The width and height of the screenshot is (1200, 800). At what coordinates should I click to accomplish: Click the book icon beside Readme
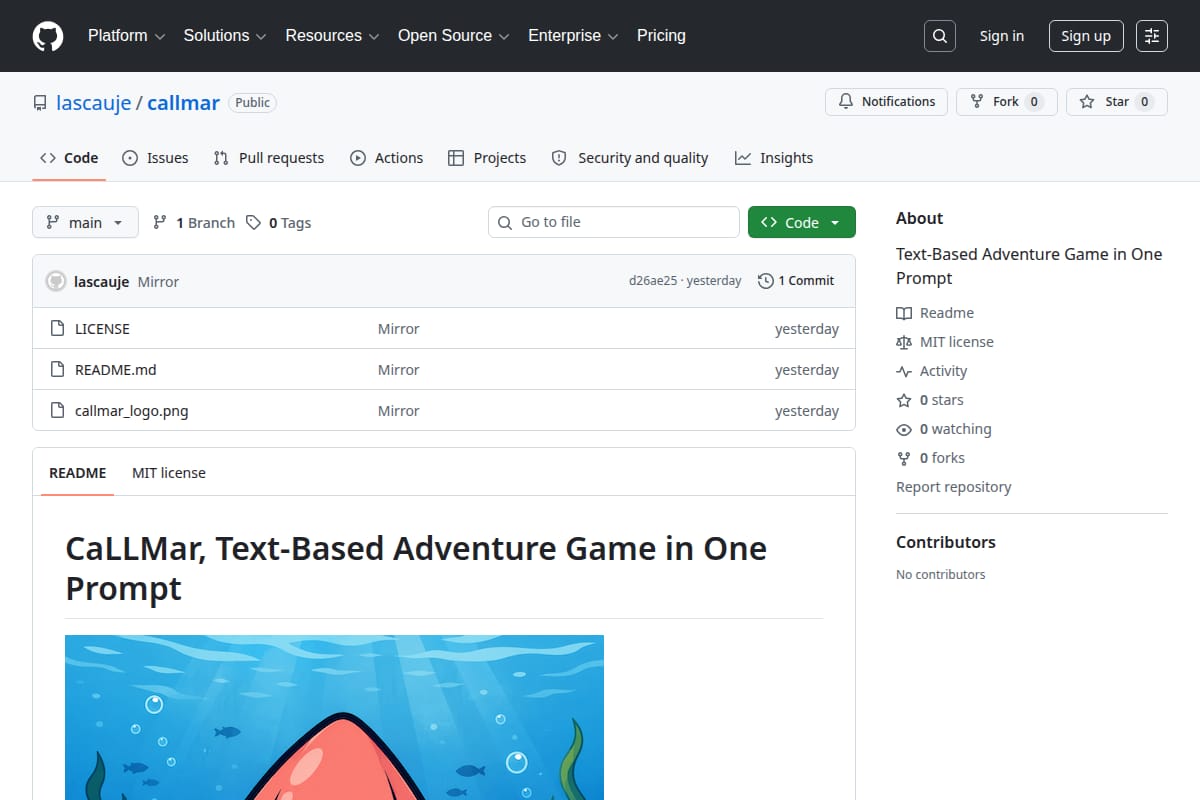point(904,313)
